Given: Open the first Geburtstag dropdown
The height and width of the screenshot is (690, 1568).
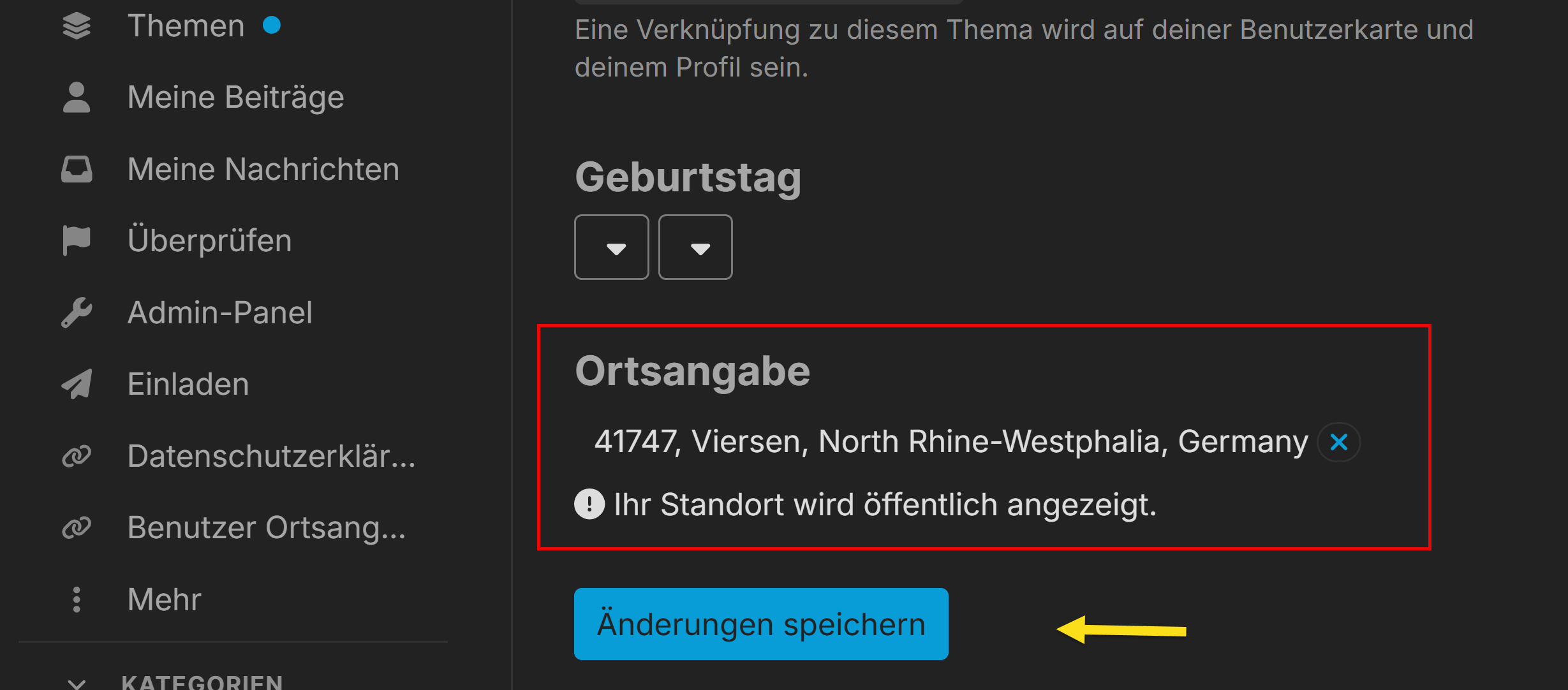Looking at the screenshot, I should point(611,247).
